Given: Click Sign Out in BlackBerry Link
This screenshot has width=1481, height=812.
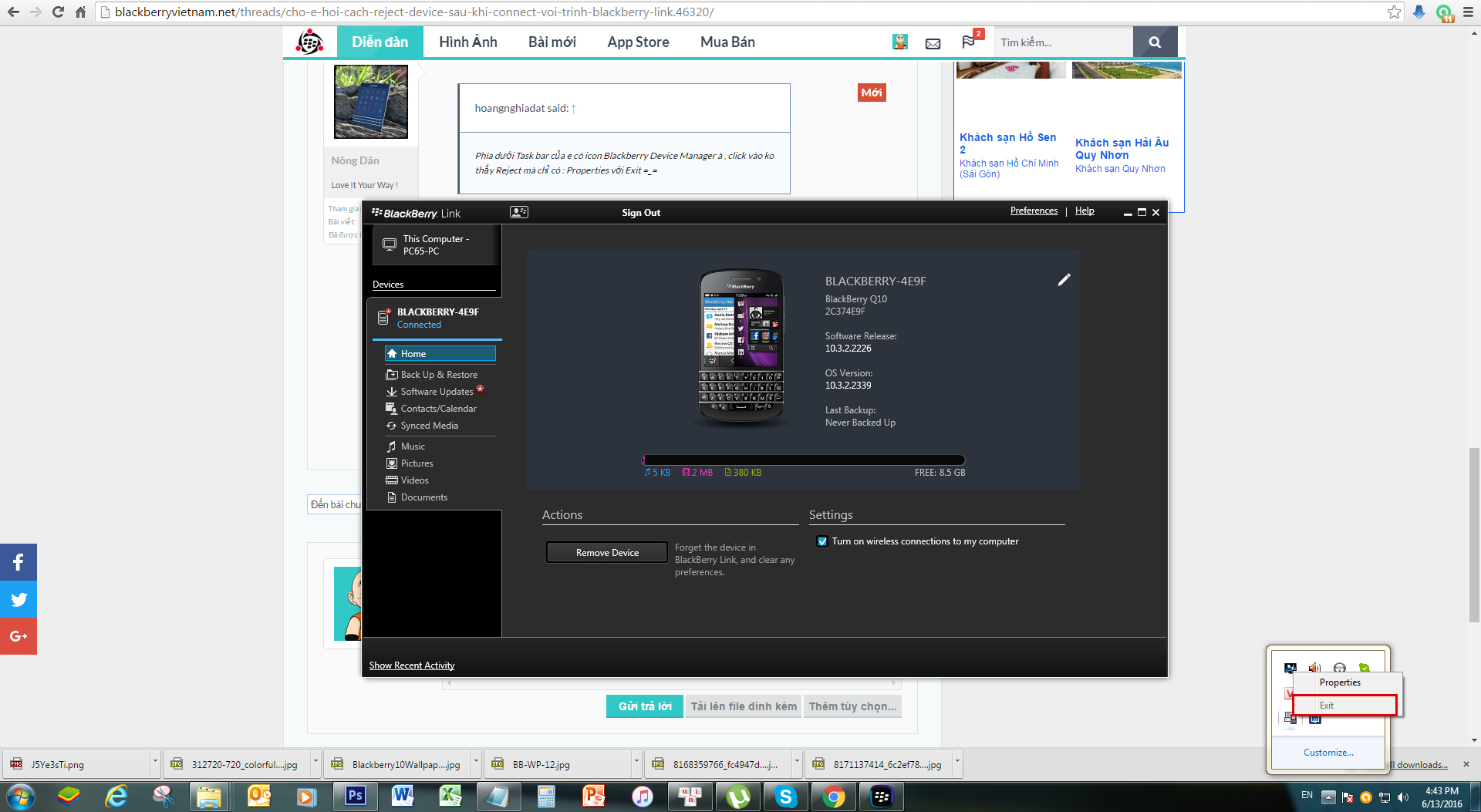Looking at the screenshot, I should tap(641, 213).
